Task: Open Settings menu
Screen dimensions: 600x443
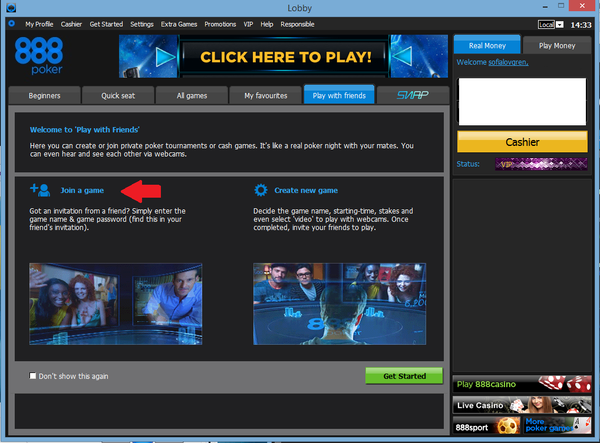Action: click(x=142, y=24)
